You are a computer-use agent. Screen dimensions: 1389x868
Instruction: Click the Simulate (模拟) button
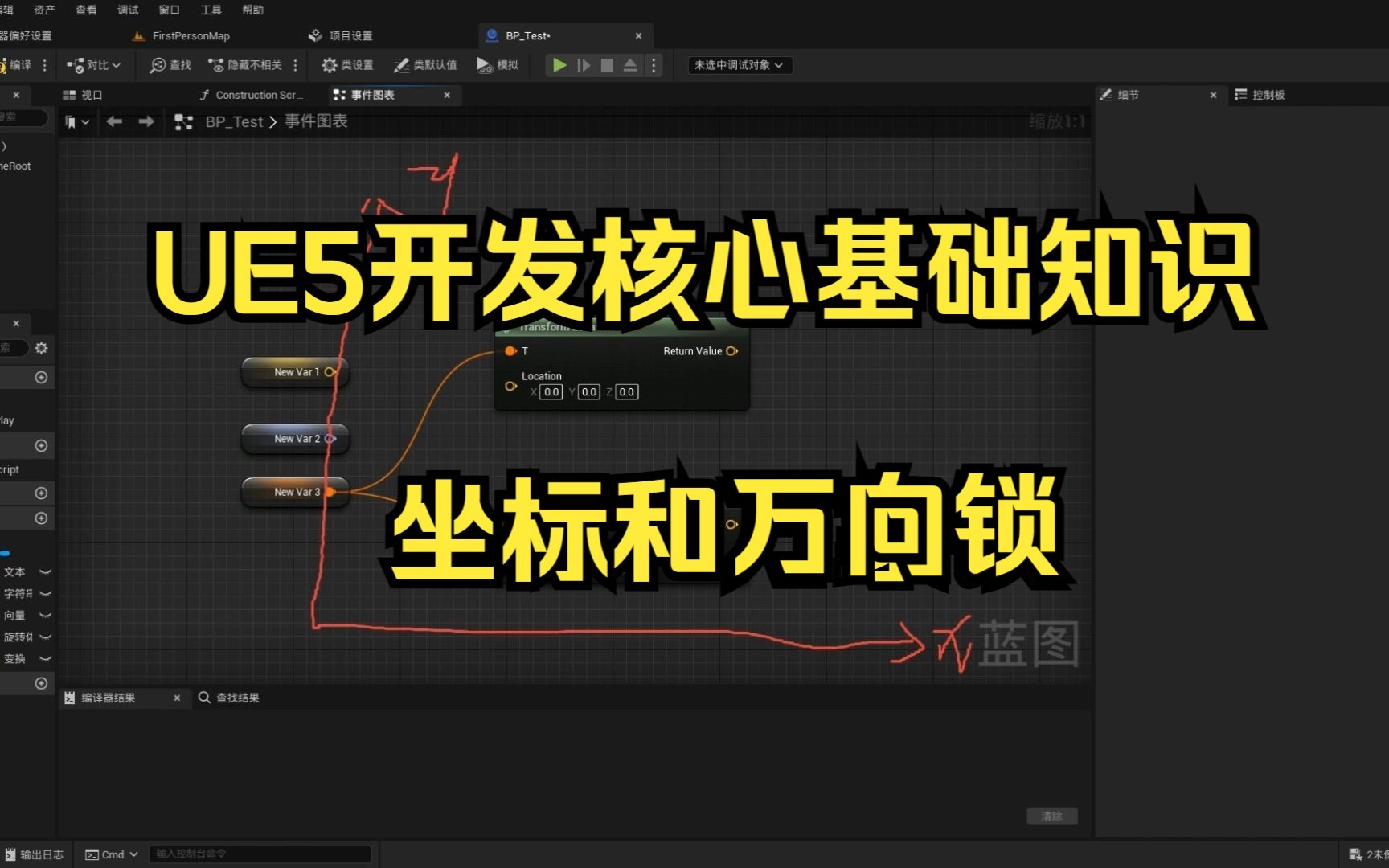(x=498, y=65)
